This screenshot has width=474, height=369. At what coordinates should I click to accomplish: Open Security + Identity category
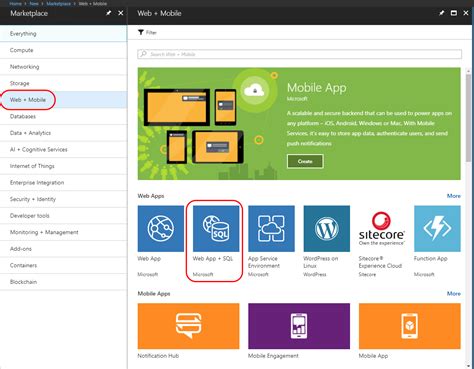[x=64, y=199]
